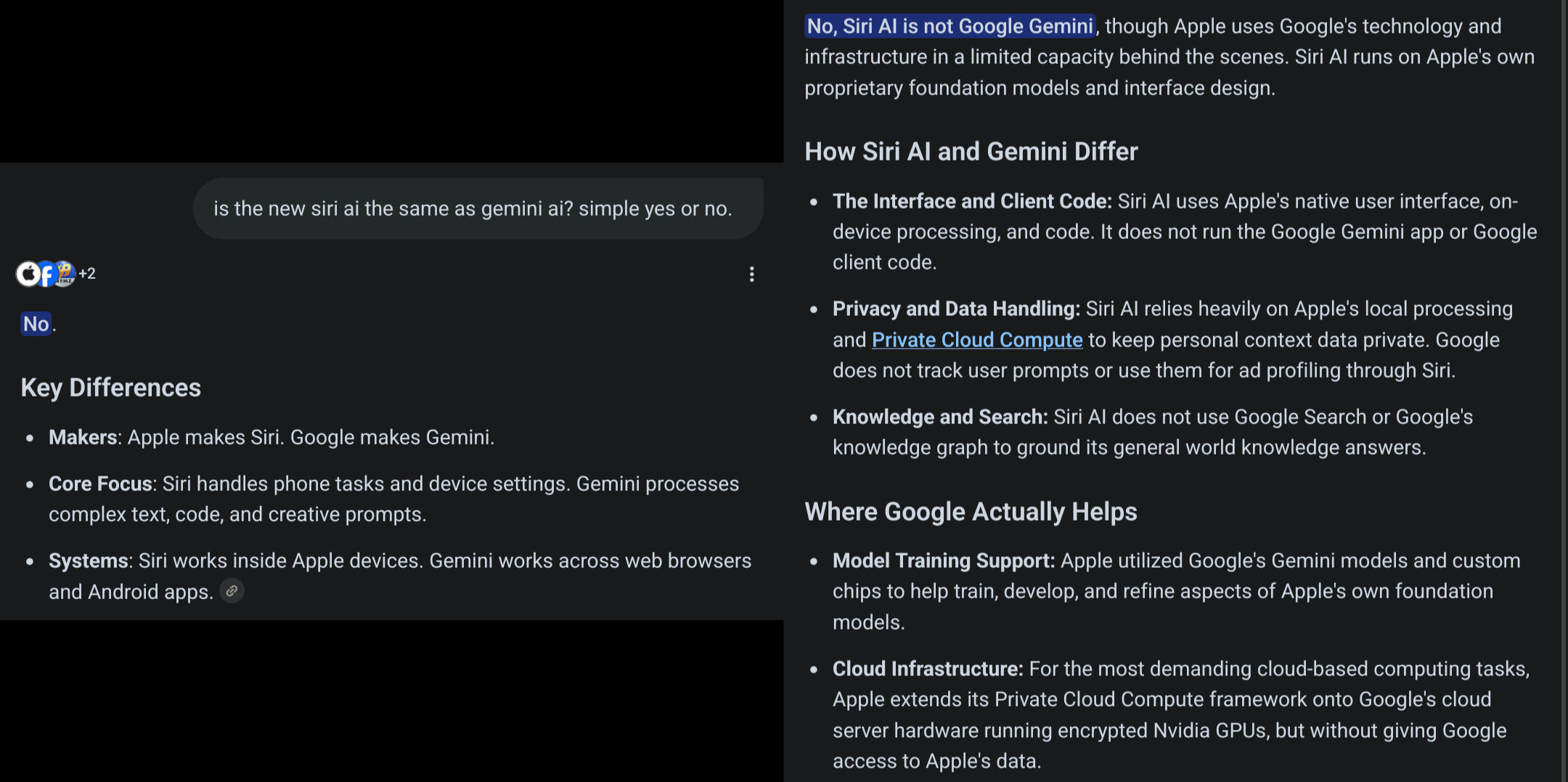Click "proprietary foundation models and interface design."
Image resolution: width=1568 pixels, height=782 pixels.
point(1040,88)
